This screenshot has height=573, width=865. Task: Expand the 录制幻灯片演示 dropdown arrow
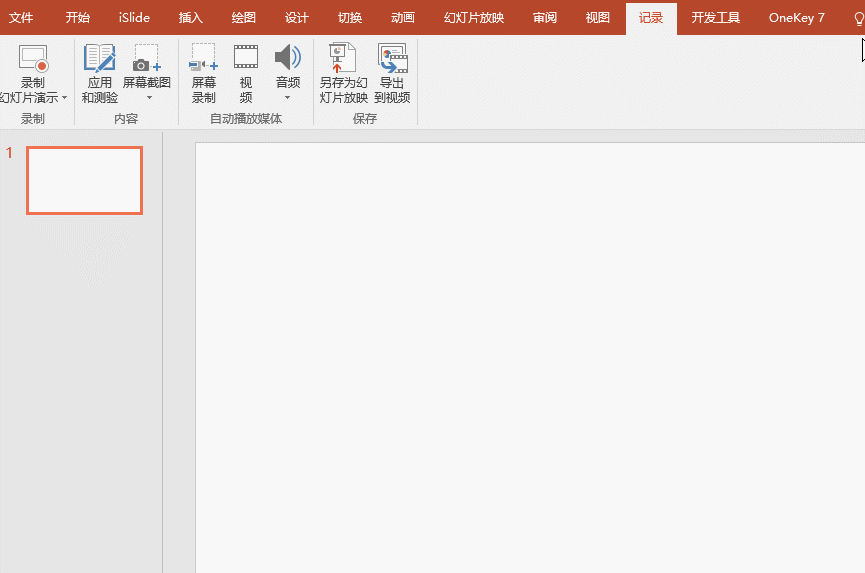pyautogui.click(x=65, y=98)
